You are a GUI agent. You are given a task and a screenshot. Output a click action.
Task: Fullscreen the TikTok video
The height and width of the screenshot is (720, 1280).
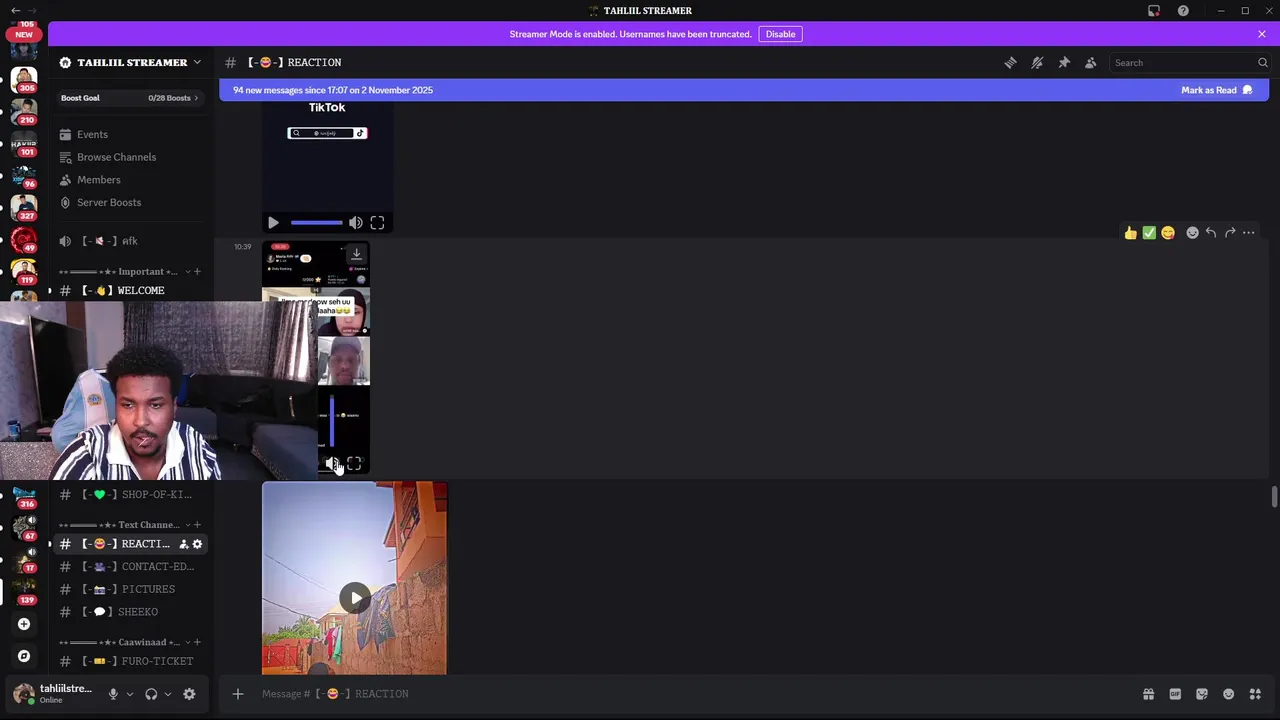point(377,223)
